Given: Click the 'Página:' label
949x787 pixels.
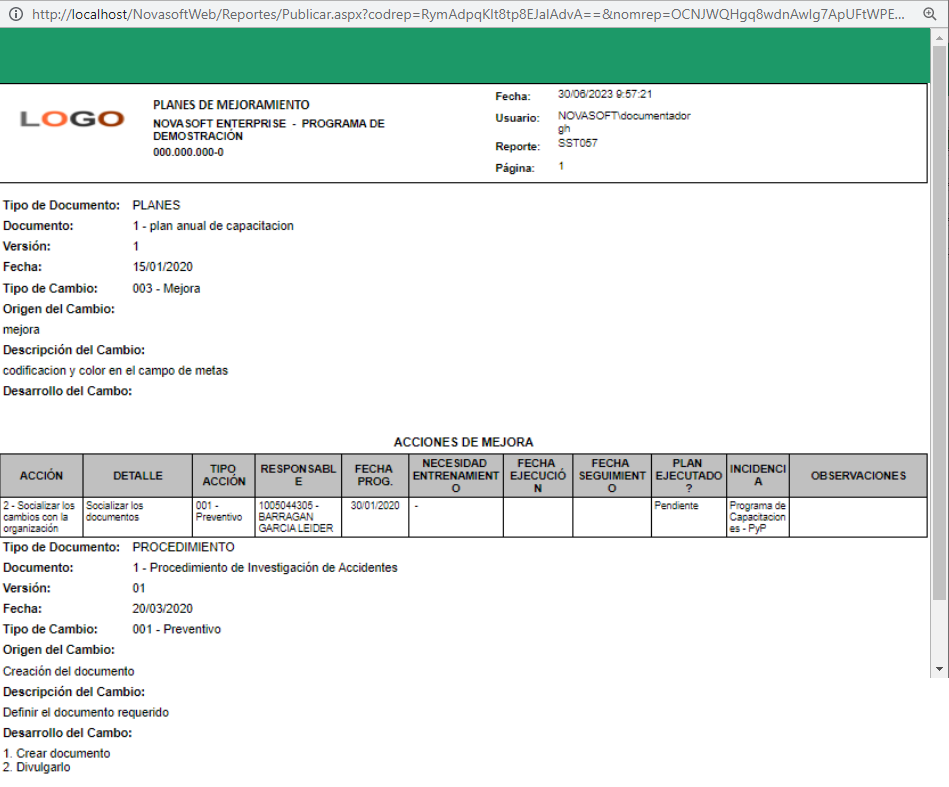Looking at the screenshot, I should [515, 168].
